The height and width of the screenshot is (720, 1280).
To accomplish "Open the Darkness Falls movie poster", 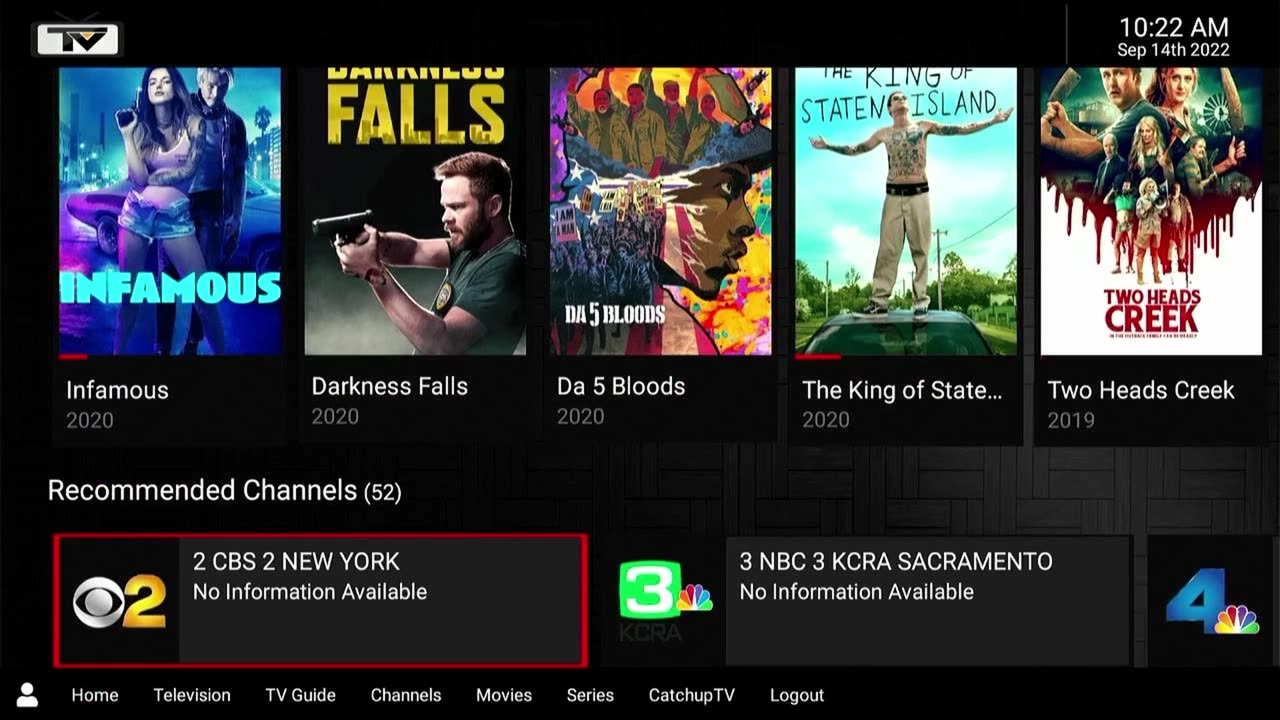I will click(x=415, y=211).
